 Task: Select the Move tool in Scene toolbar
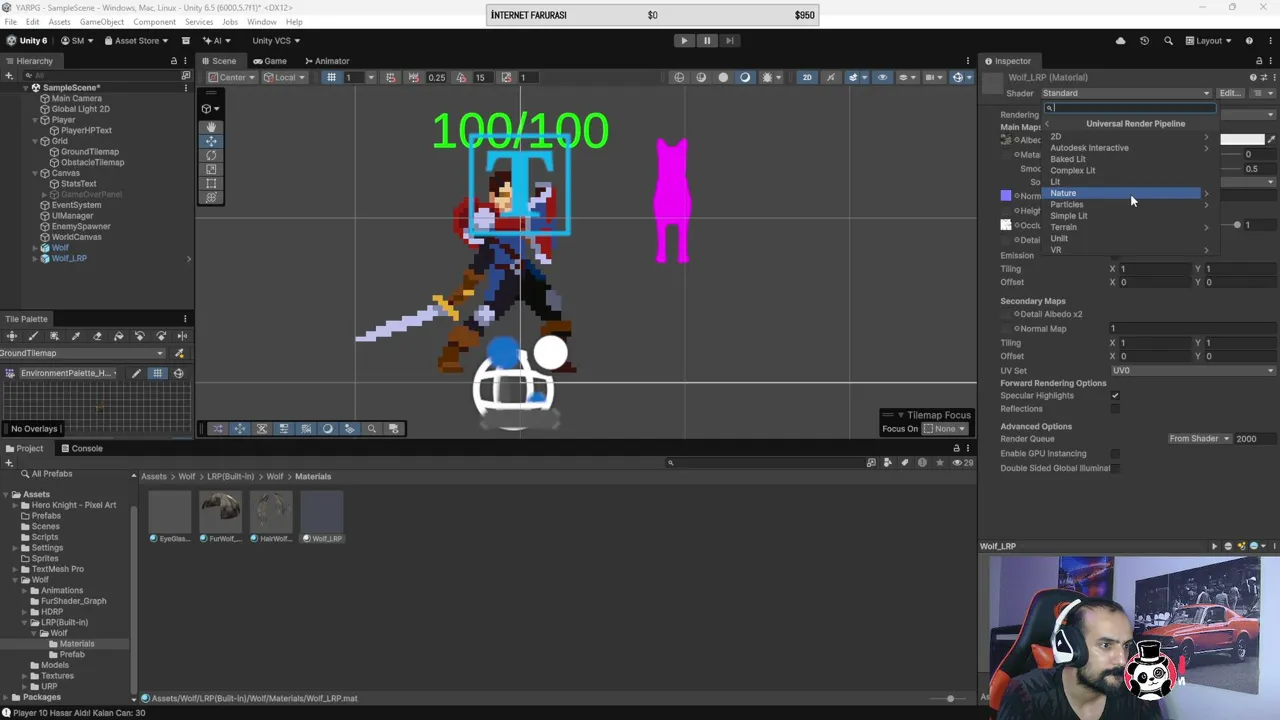tap(211, 141)
